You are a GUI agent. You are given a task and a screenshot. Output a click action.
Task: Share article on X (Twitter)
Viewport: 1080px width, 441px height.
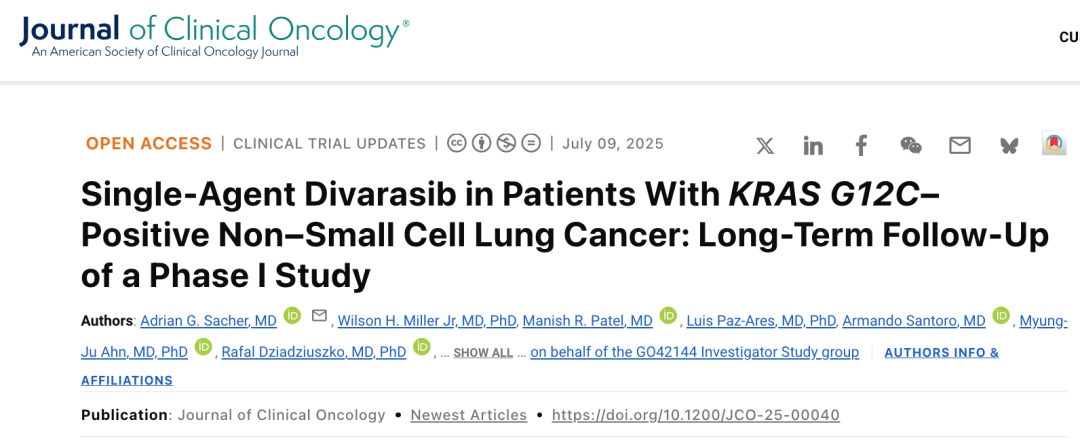[765, 146]
